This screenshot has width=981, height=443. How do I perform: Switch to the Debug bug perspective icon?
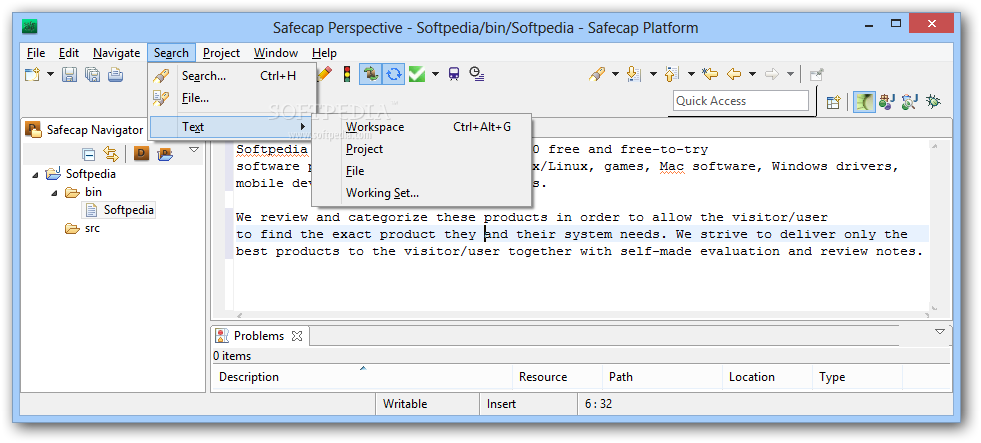coord(933,101)
